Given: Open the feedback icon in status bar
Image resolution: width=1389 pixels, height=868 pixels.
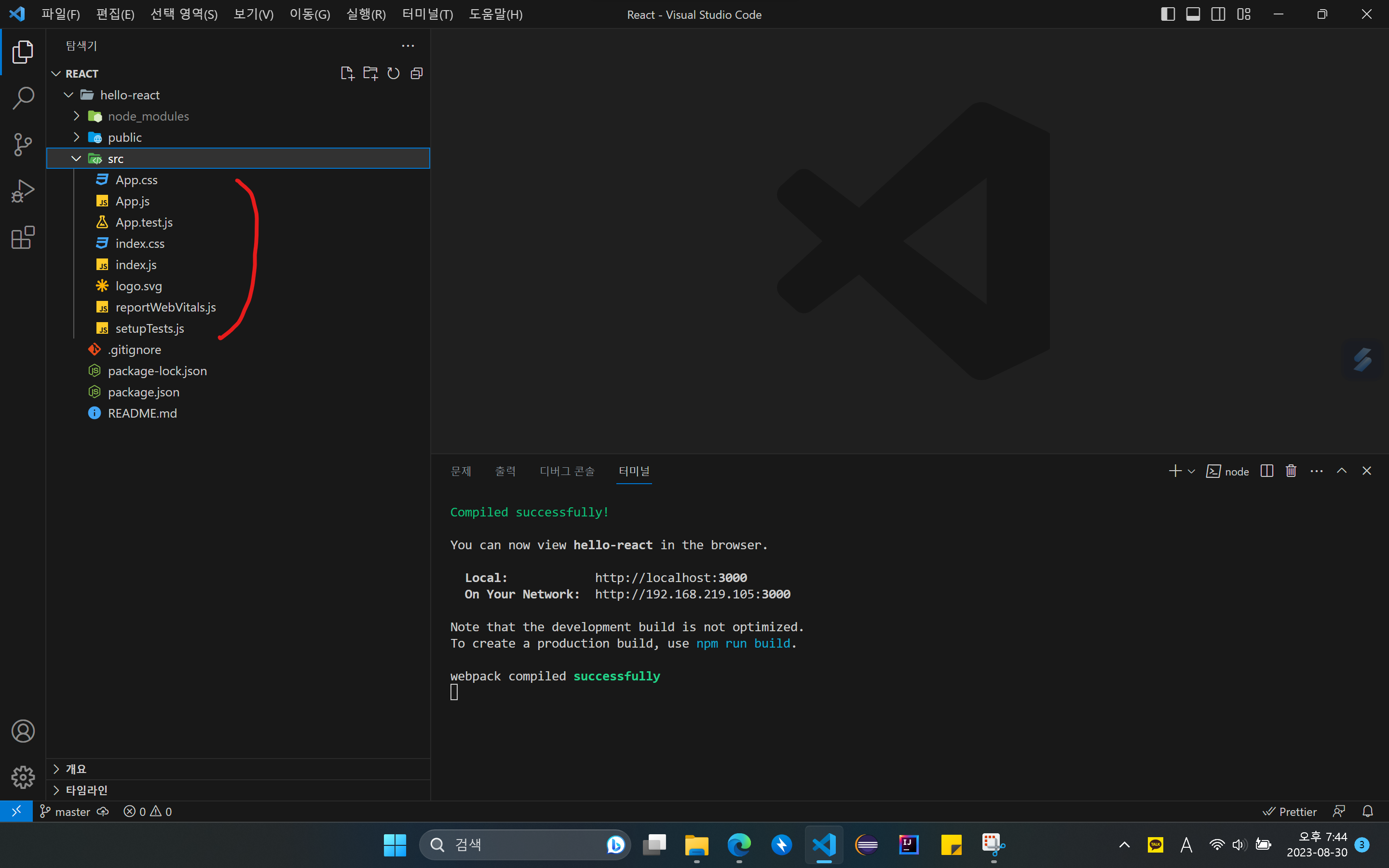Looking at the screenshot, I should click(x=1339, y=811).
